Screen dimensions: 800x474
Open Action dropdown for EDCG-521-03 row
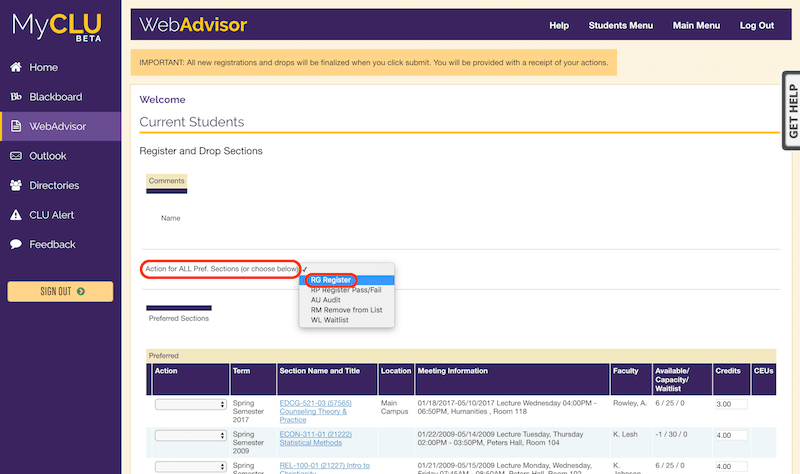191,404
